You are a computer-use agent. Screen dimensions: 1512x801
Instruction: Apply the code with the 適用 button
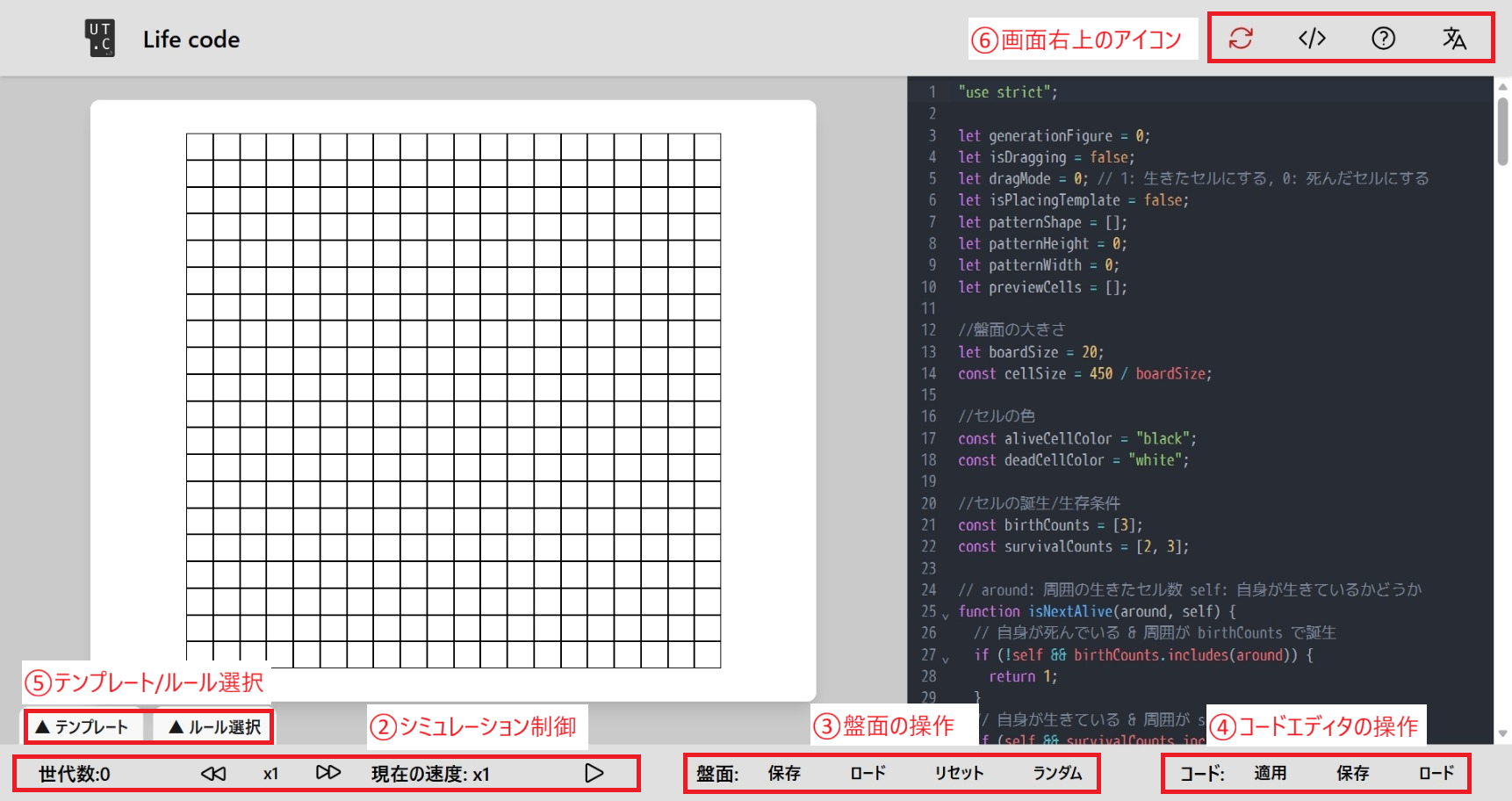1270,773
